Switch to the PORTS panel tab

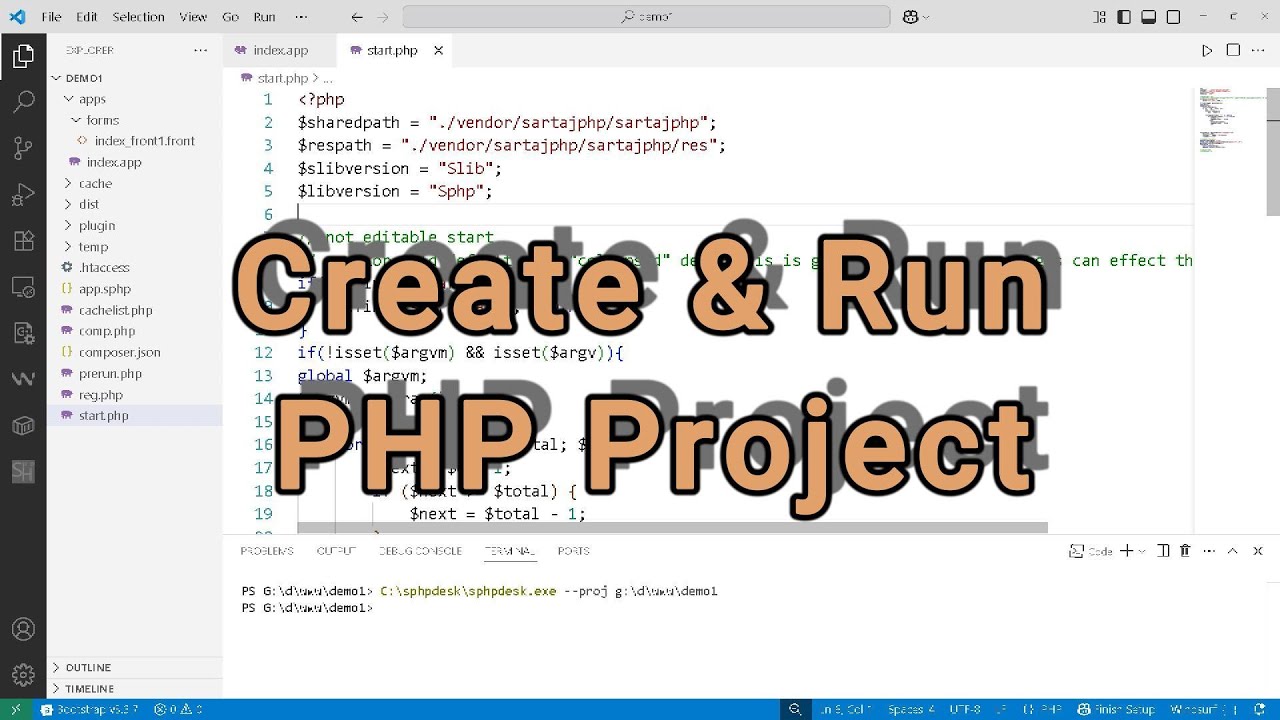pyautogui.click(x=574, y=551)
